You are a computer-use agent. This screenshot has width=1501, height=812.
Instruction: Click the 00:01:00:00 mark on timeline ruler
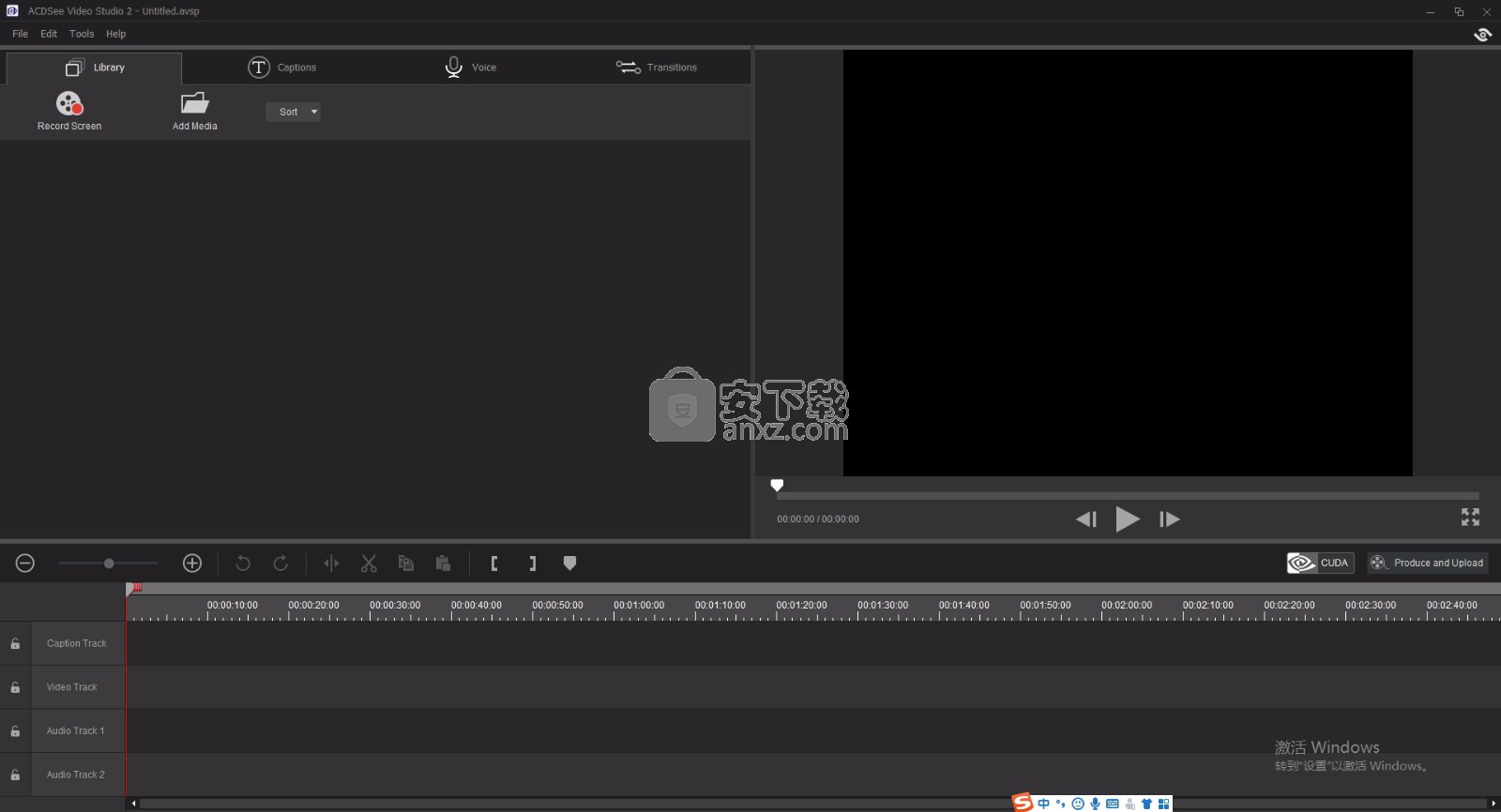point(639,606)
